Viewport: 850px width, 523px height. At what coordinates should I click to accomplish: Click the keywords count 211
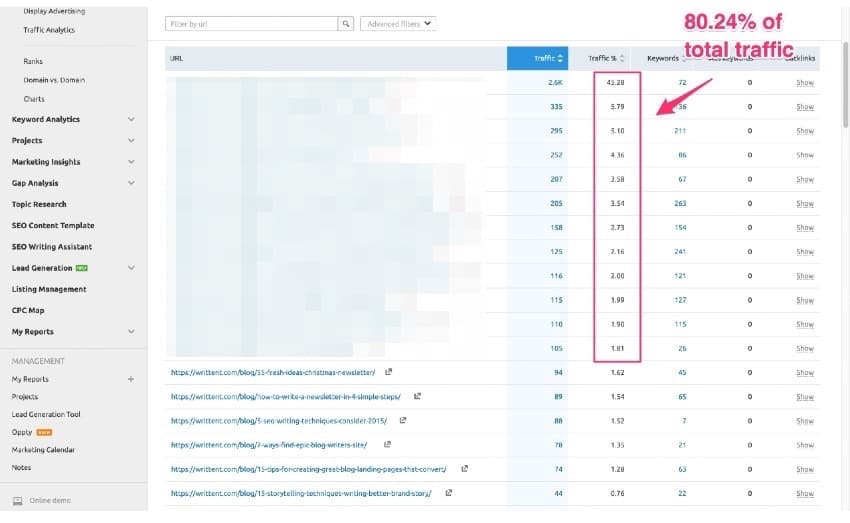680,131
